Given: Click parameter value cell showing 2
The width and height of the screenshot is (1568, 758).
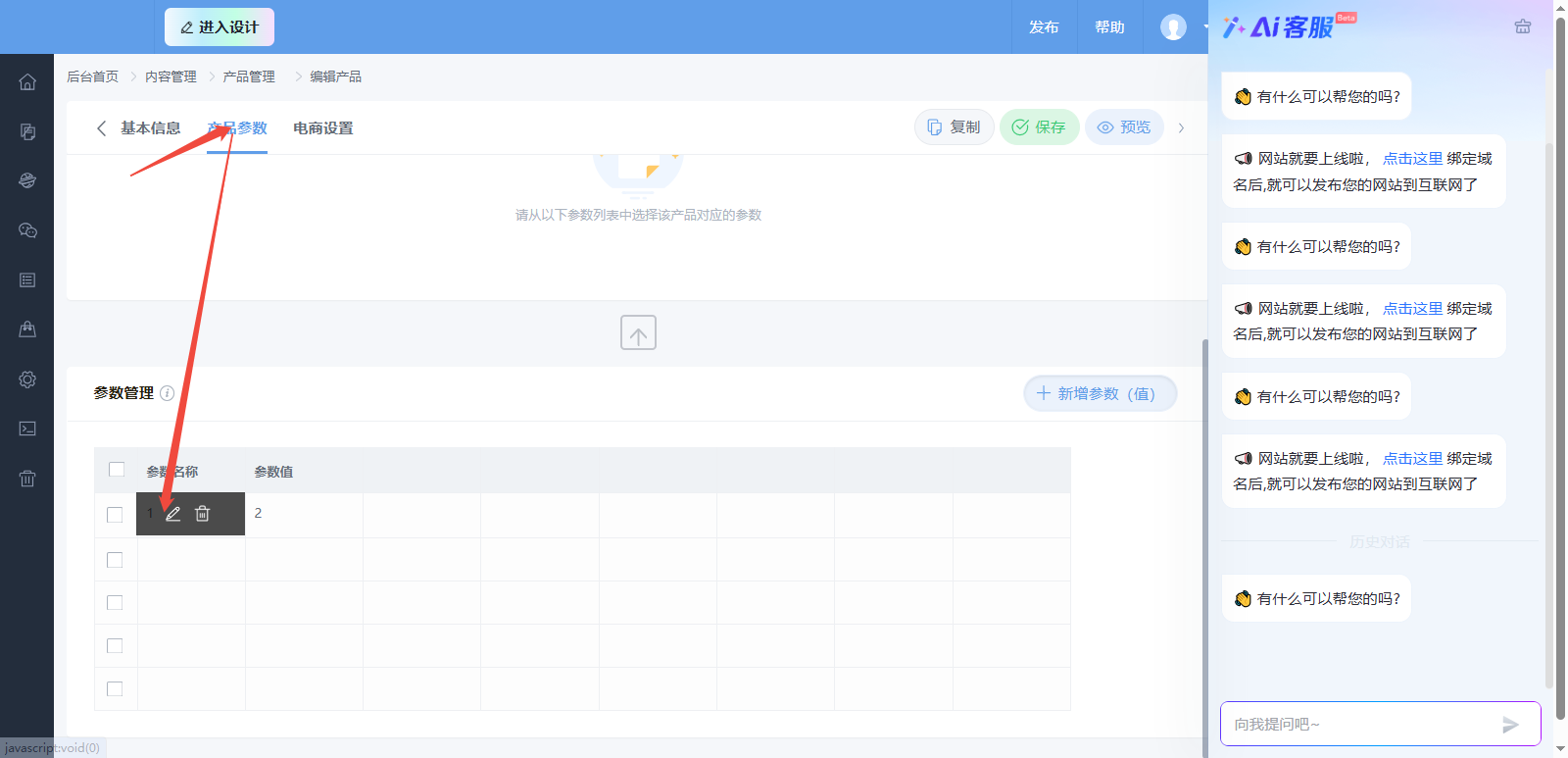Looking at the screenshot, I should (304, 514).
